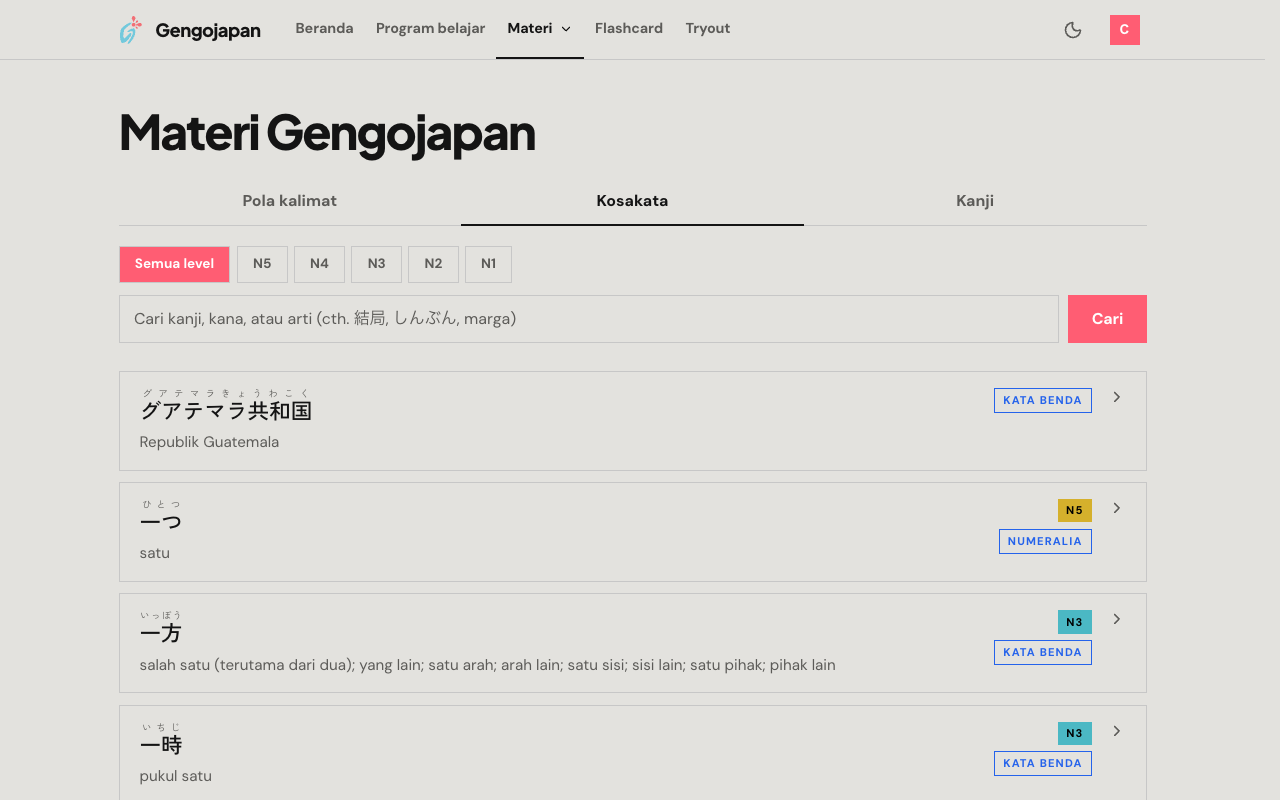Screen dimensions: 1280x800
Task: Switch to the Pola kalimat tab
Action: pyautogui.click(x=290, y=201)
